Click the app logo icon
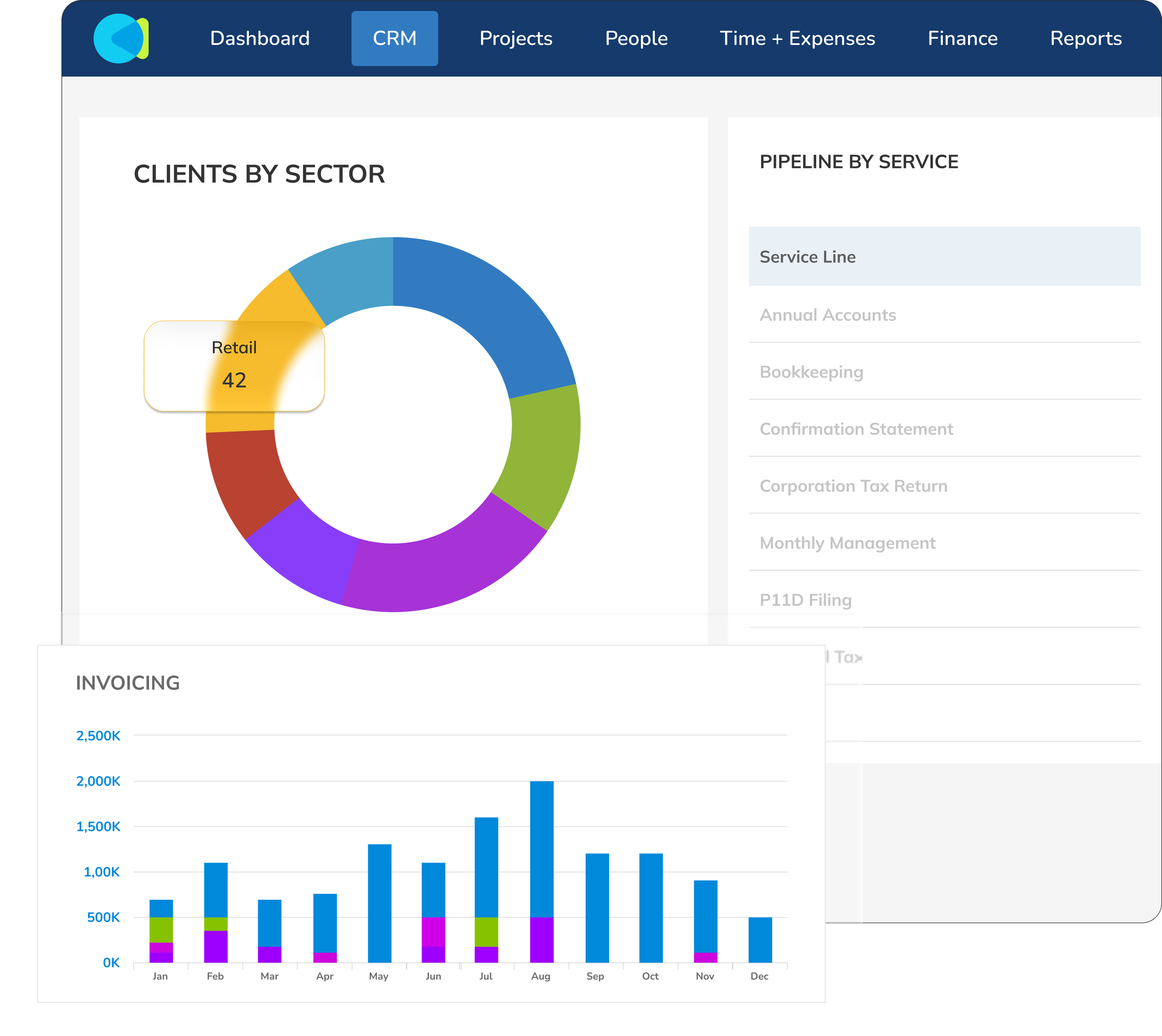 [121, 38]
